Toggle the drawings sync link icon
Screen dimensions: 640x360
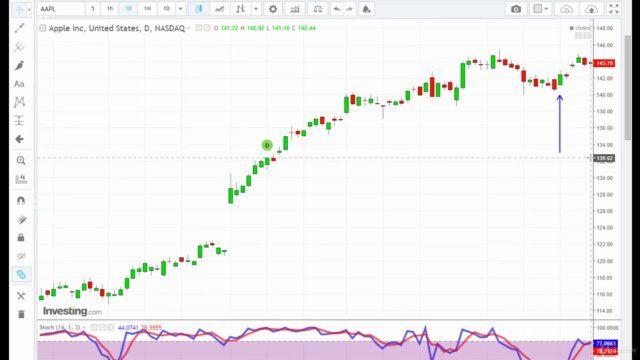click(21, 274)
